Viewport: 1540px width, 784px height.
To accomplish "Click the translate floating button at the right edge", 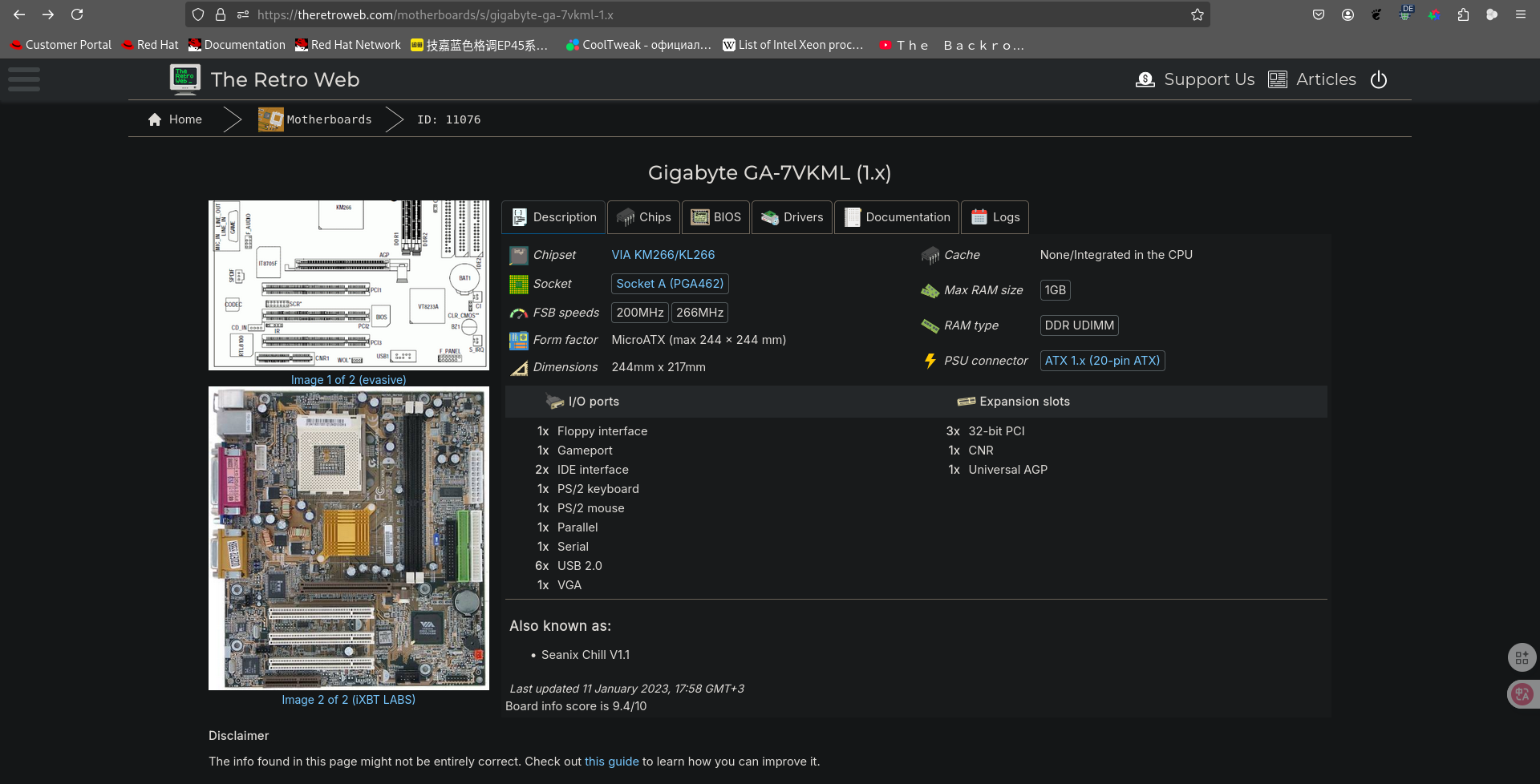I will point(1522,694).
